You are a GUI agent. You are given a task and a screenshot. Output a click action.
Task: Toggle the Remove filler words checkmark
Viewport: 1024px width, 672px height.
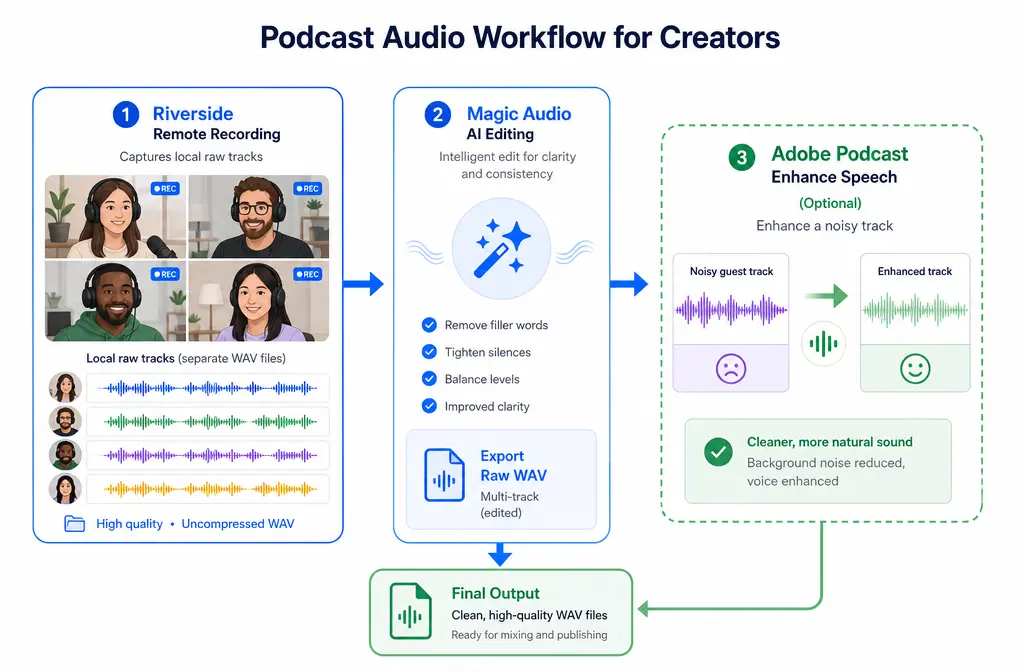429,325
